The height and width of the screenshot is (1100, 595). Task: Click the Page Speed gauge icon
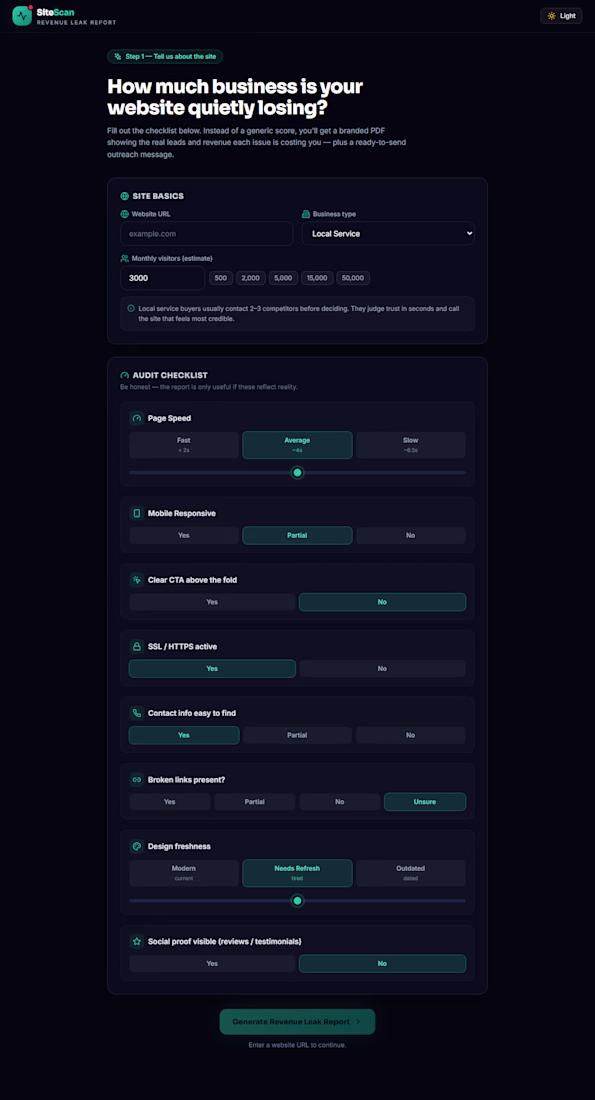[x=137, y=418]
